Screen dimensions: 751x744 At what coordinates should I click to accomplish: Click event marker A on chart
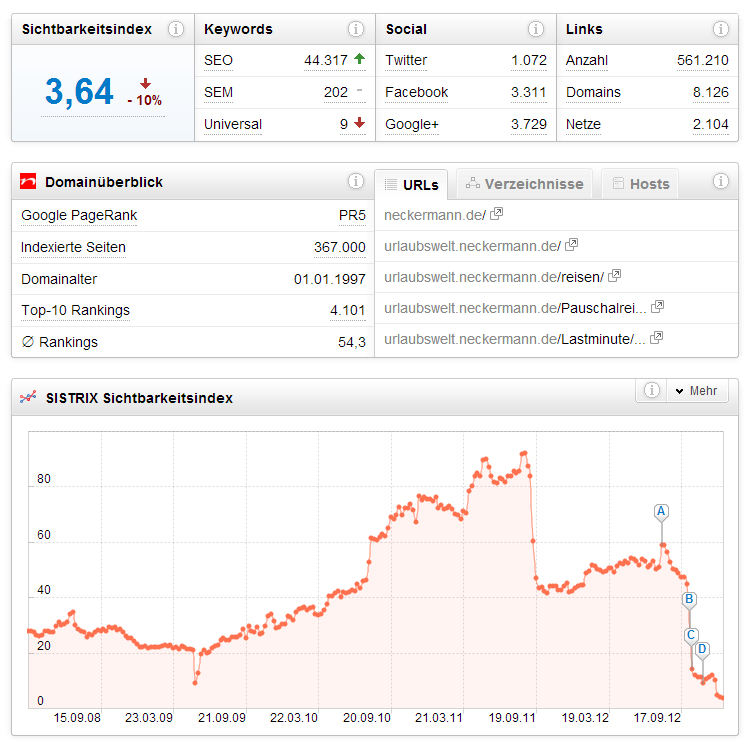pos(661,511)
